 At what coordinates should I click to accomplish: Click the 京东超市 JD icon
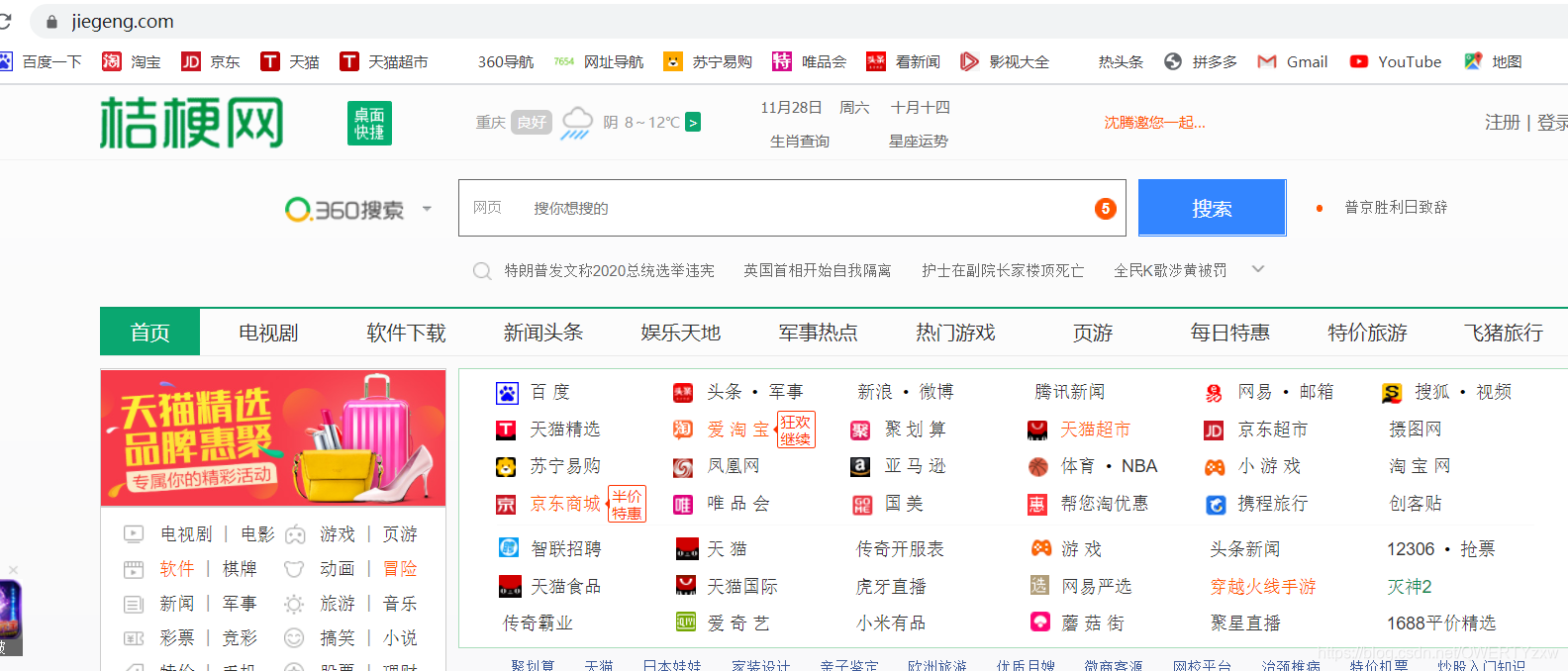1214,431
